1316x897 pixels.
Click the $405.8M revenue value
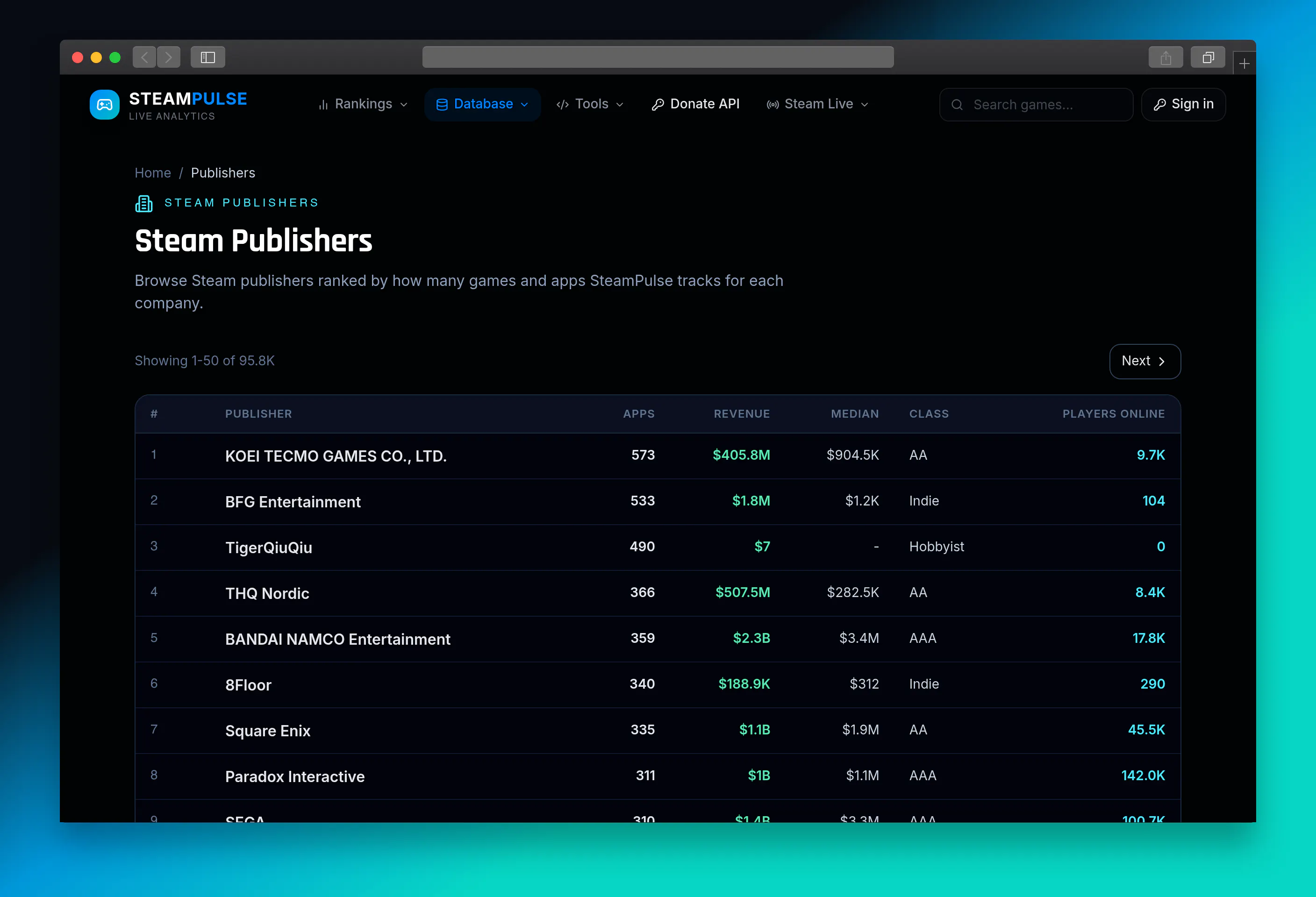point(741,455)
